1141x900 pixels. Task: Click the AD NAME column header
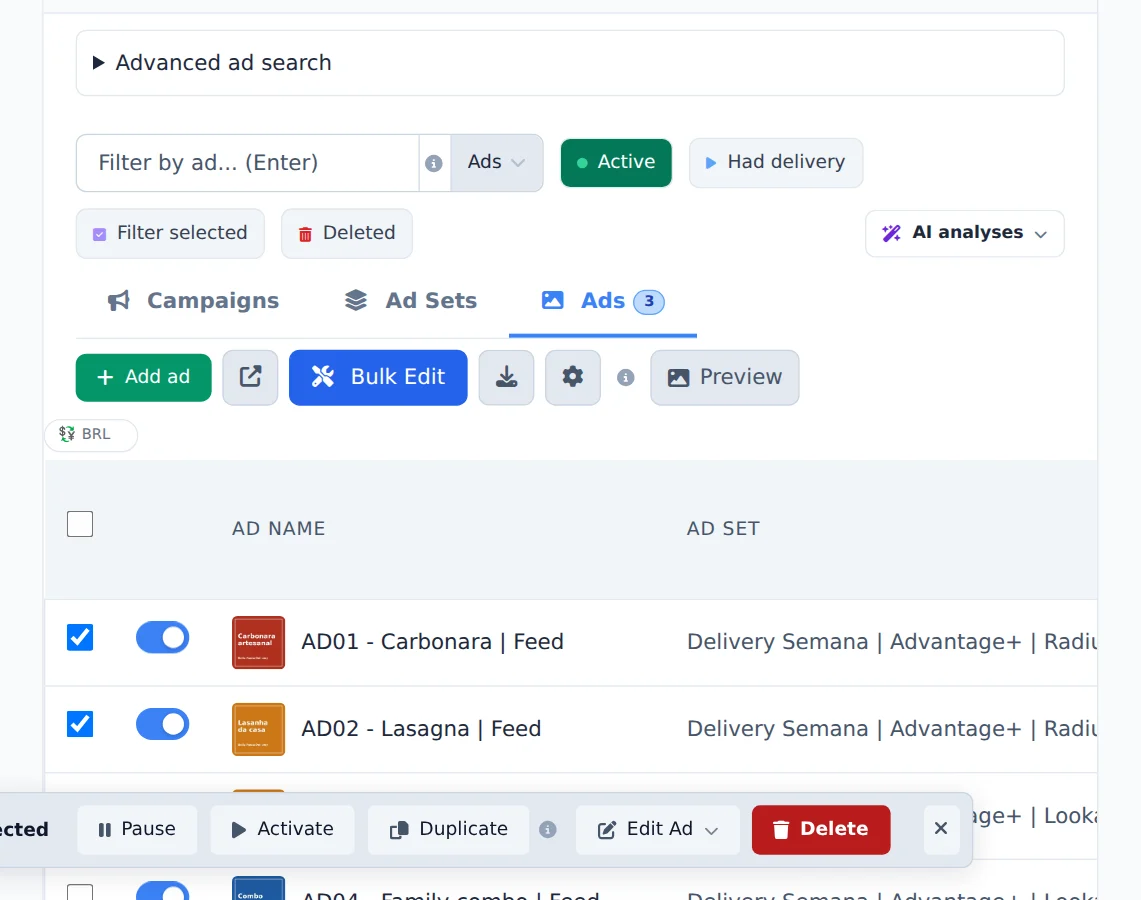[279, 528]
